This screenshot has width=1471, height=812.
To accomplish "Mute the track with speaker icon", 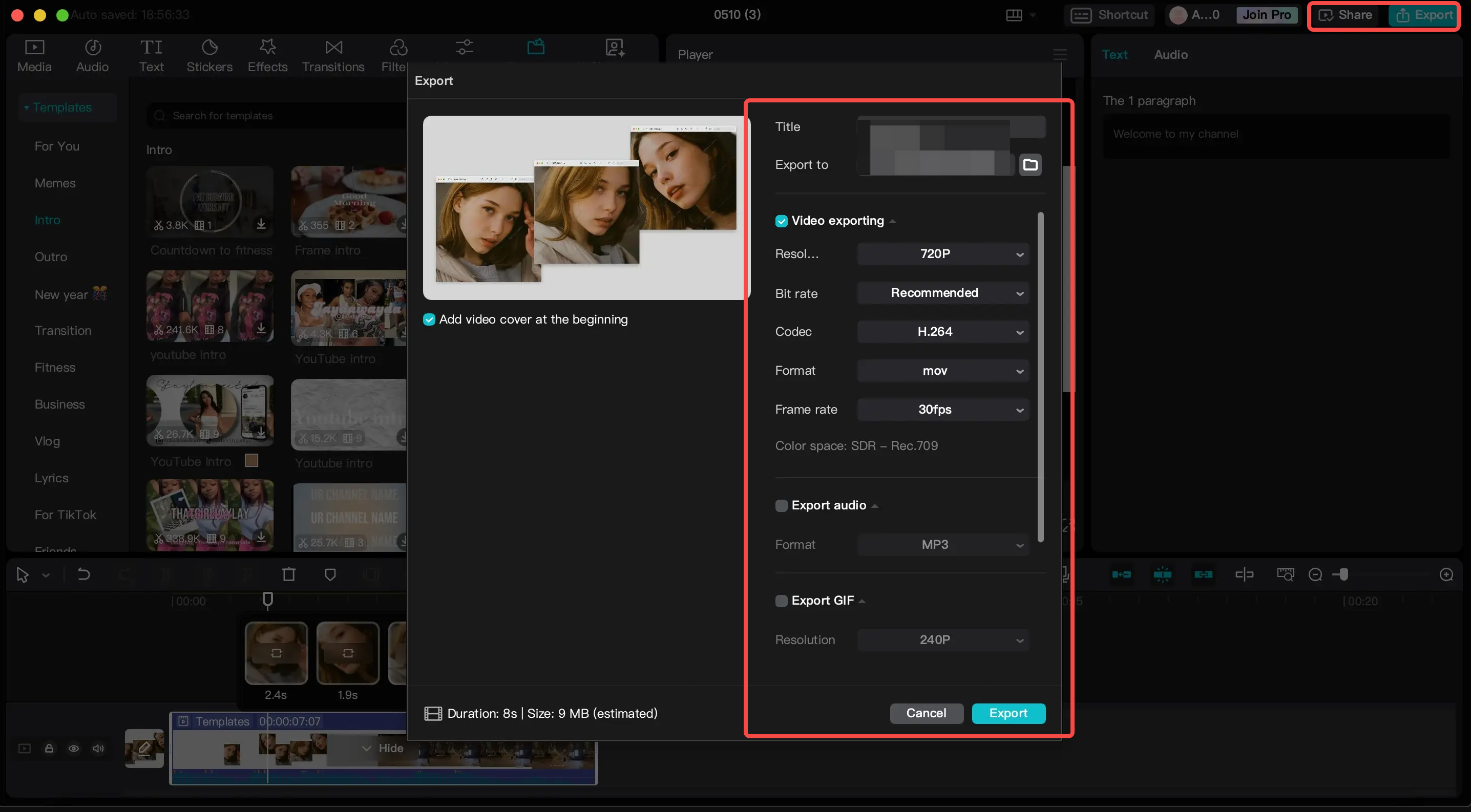I will [98, 748].
